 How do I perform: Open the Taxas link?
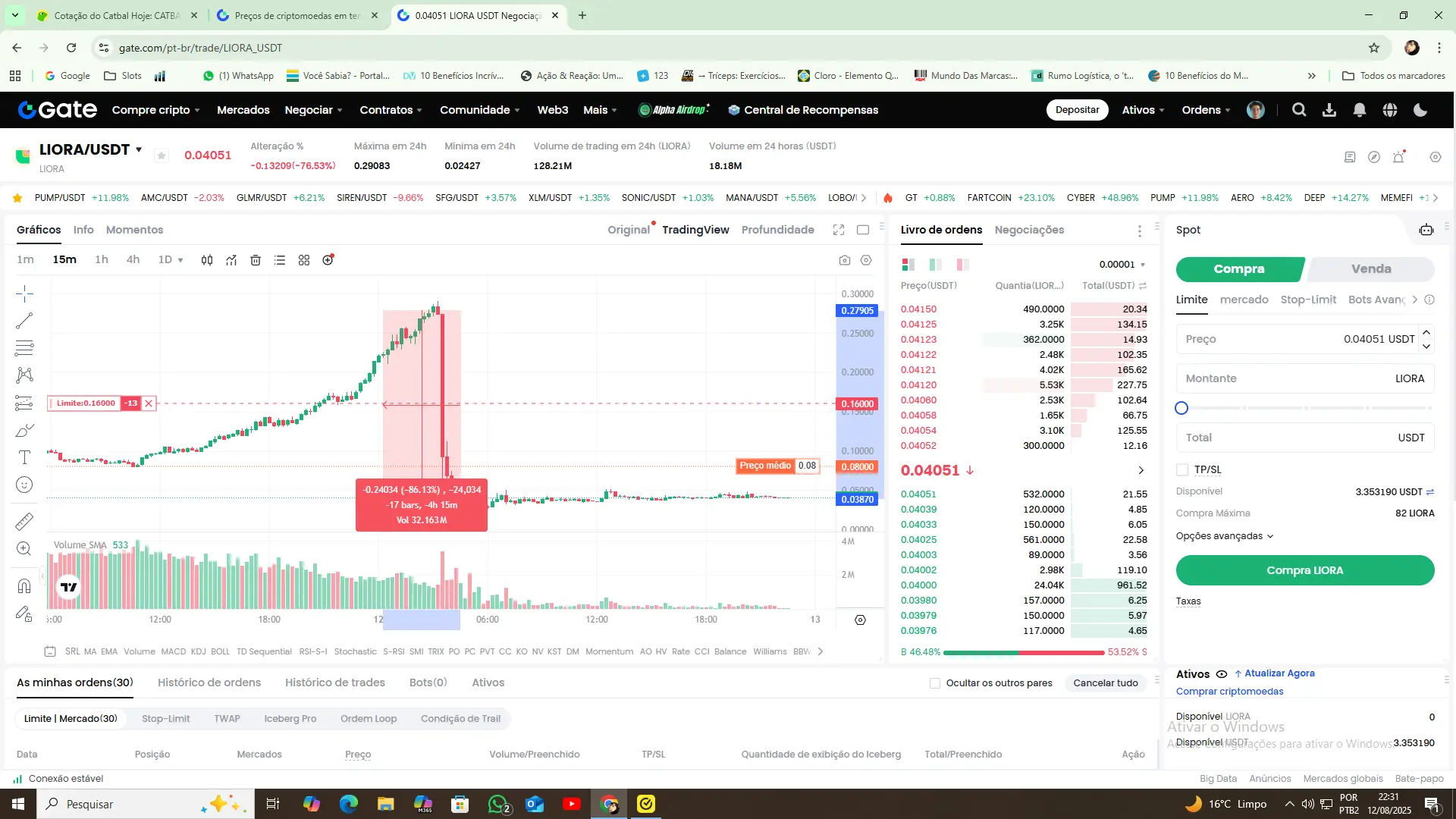[x=1188, y=601]
